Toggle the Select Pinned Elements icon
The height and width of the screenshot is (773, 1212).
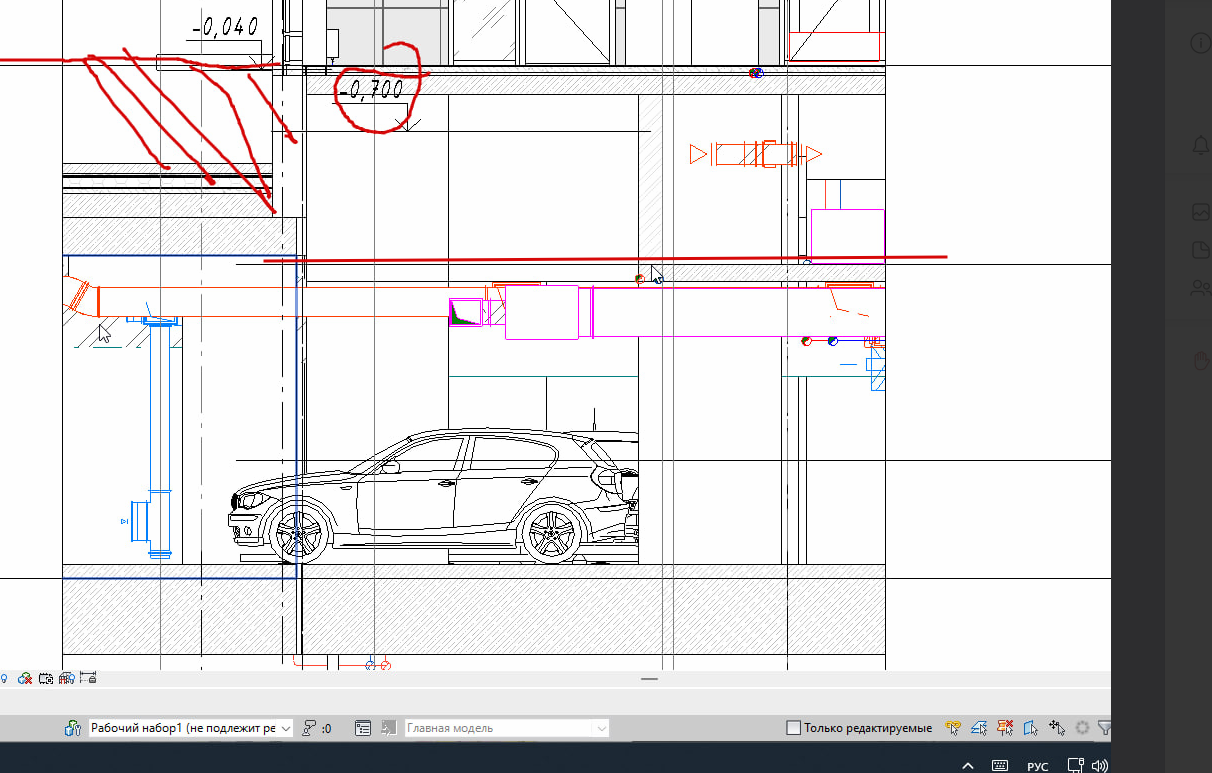click(x=1005, y=728)
